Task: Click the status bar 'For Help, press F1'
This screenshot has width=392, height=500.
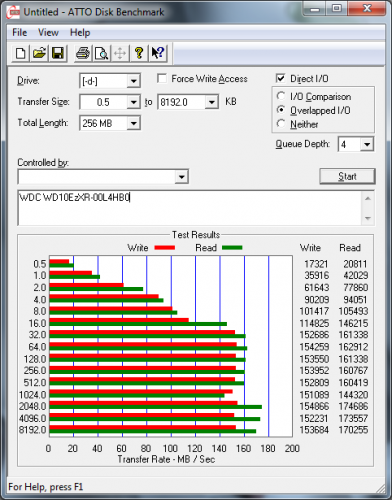Action: click(45, 487)
